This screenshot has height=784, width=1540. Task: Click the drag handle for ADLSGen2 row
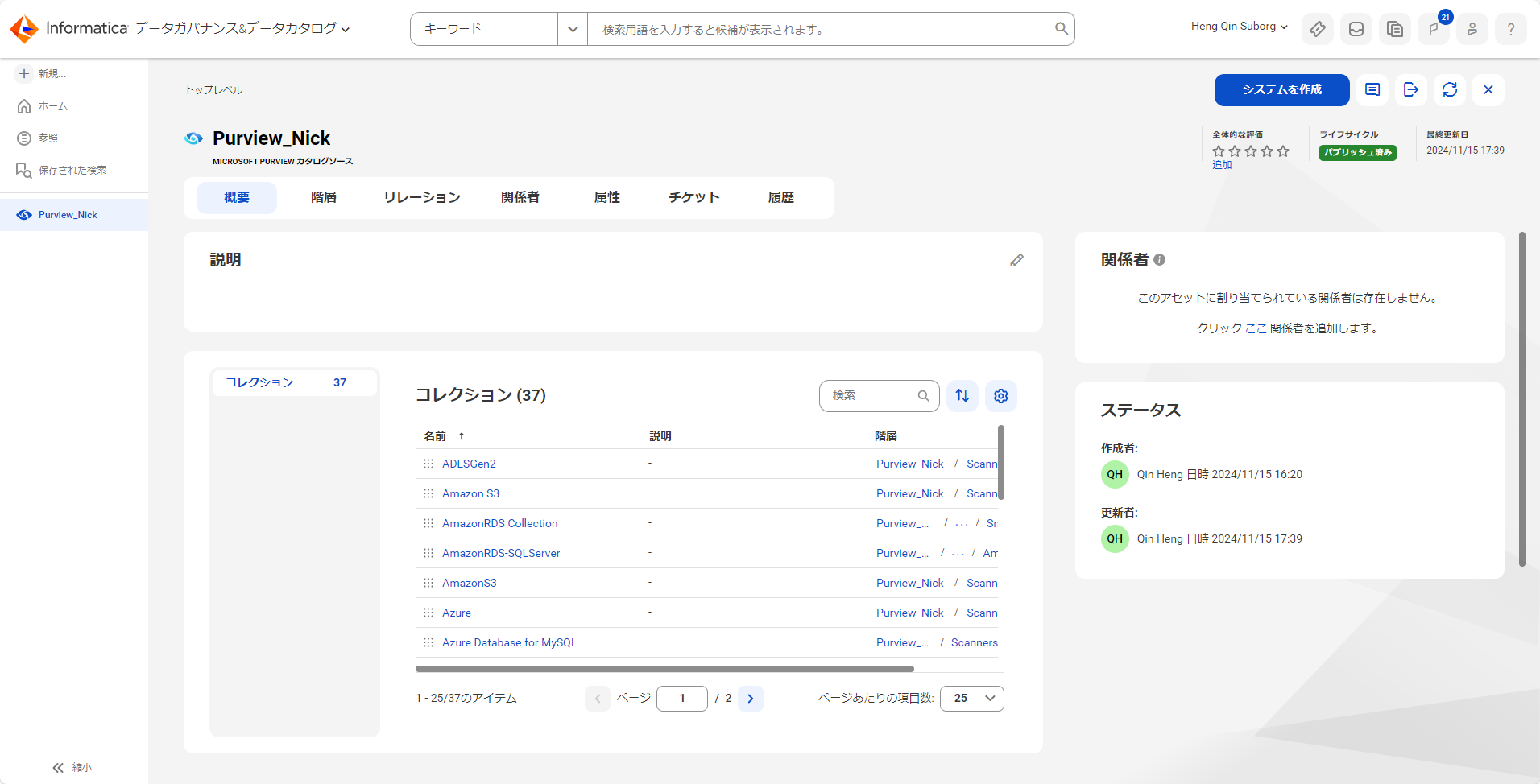click(x=428, y=464)
